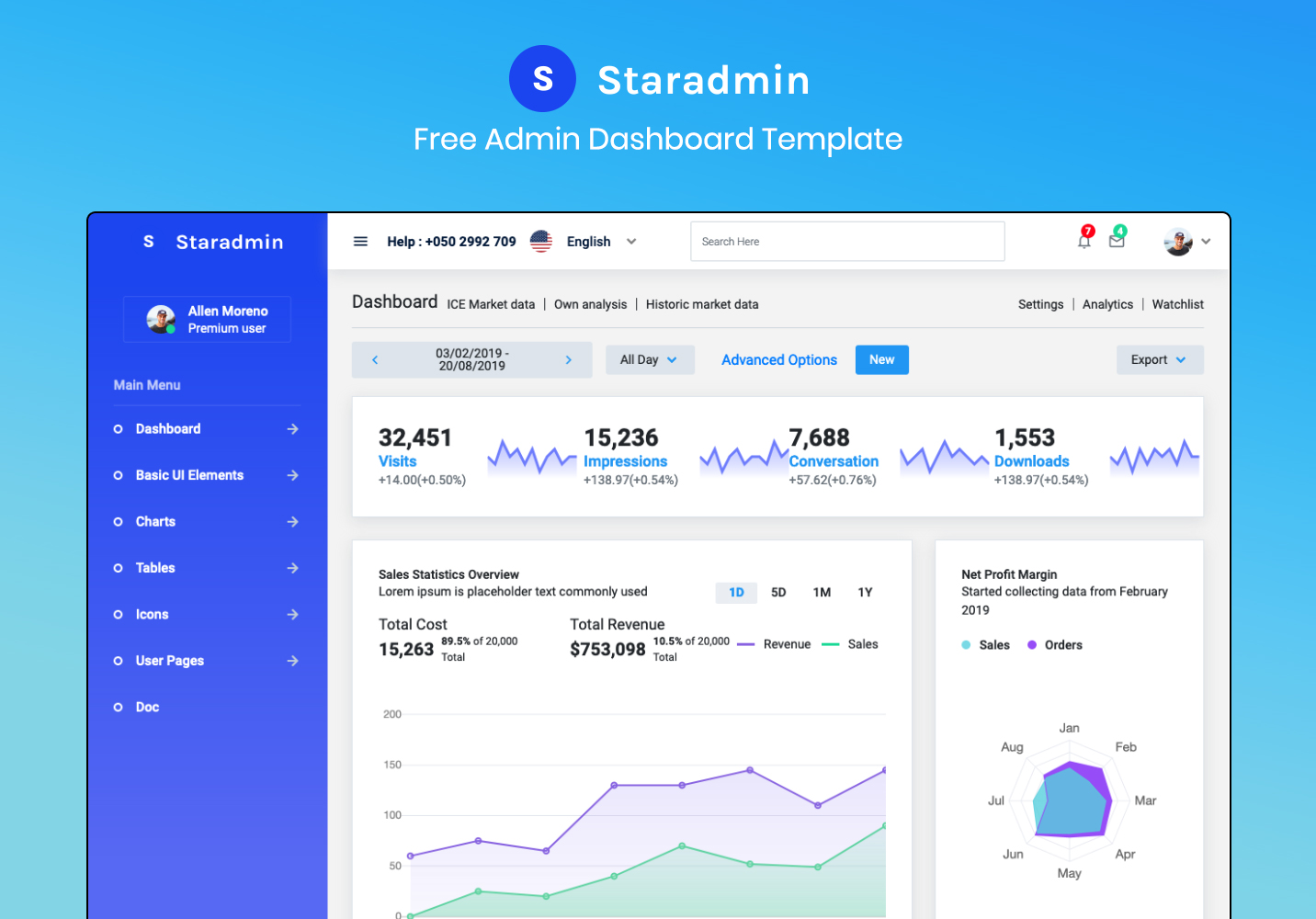The height and width of the screenshot is (919, 1316).
Task: Open the mail envelope icon
Action: [x=1117, y=241]
